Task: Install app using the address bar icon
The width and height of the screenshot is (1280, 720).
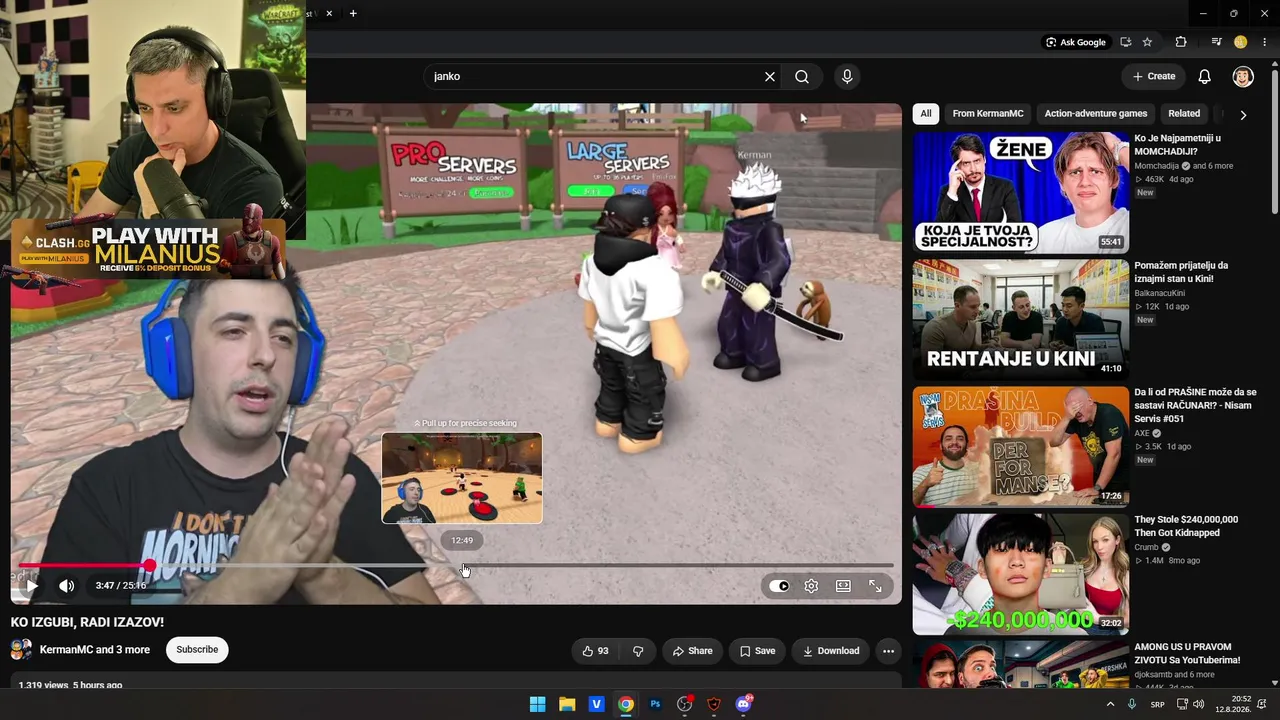Action: [x=1126, y=42]
